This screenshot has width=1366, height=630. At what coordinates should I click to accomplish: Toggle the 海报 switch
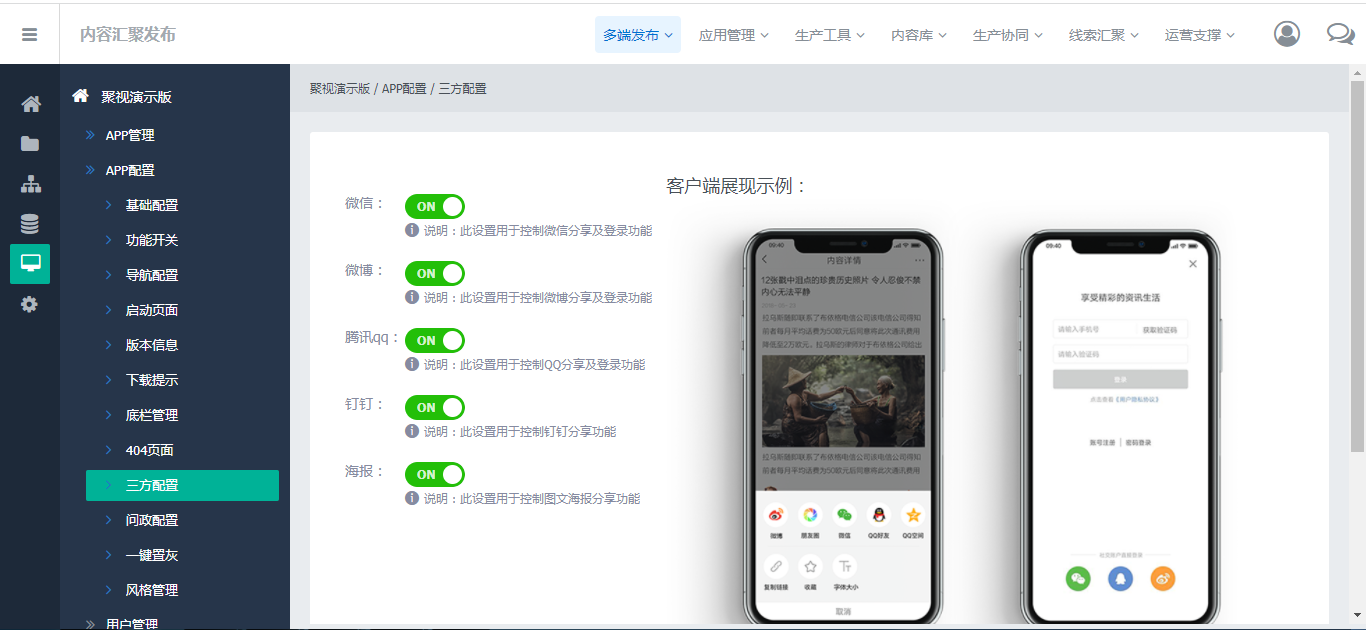click(x=435, y=474)
